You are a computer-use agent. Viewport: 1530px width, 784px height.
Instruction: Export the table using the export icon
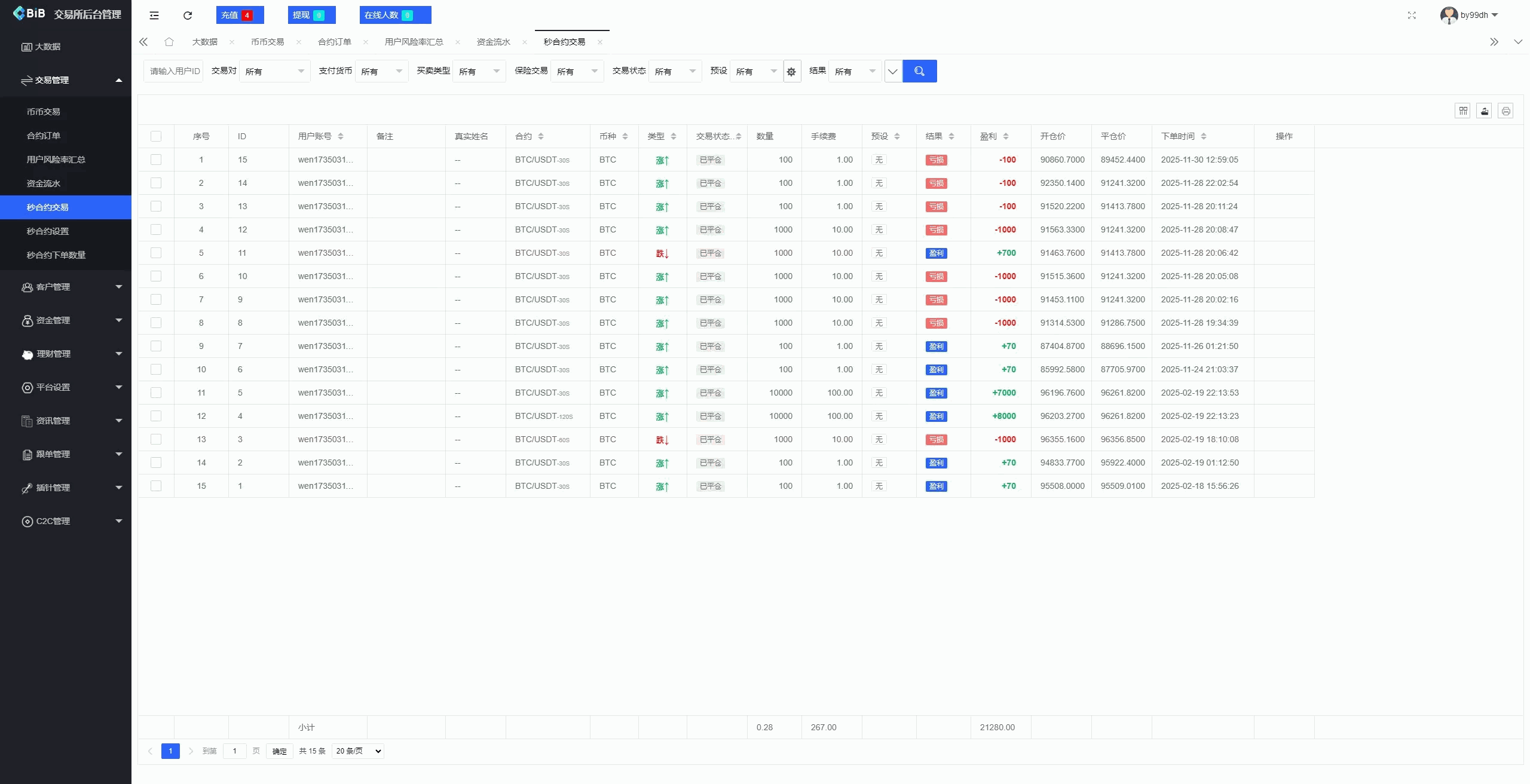(x=1485, y=111)
